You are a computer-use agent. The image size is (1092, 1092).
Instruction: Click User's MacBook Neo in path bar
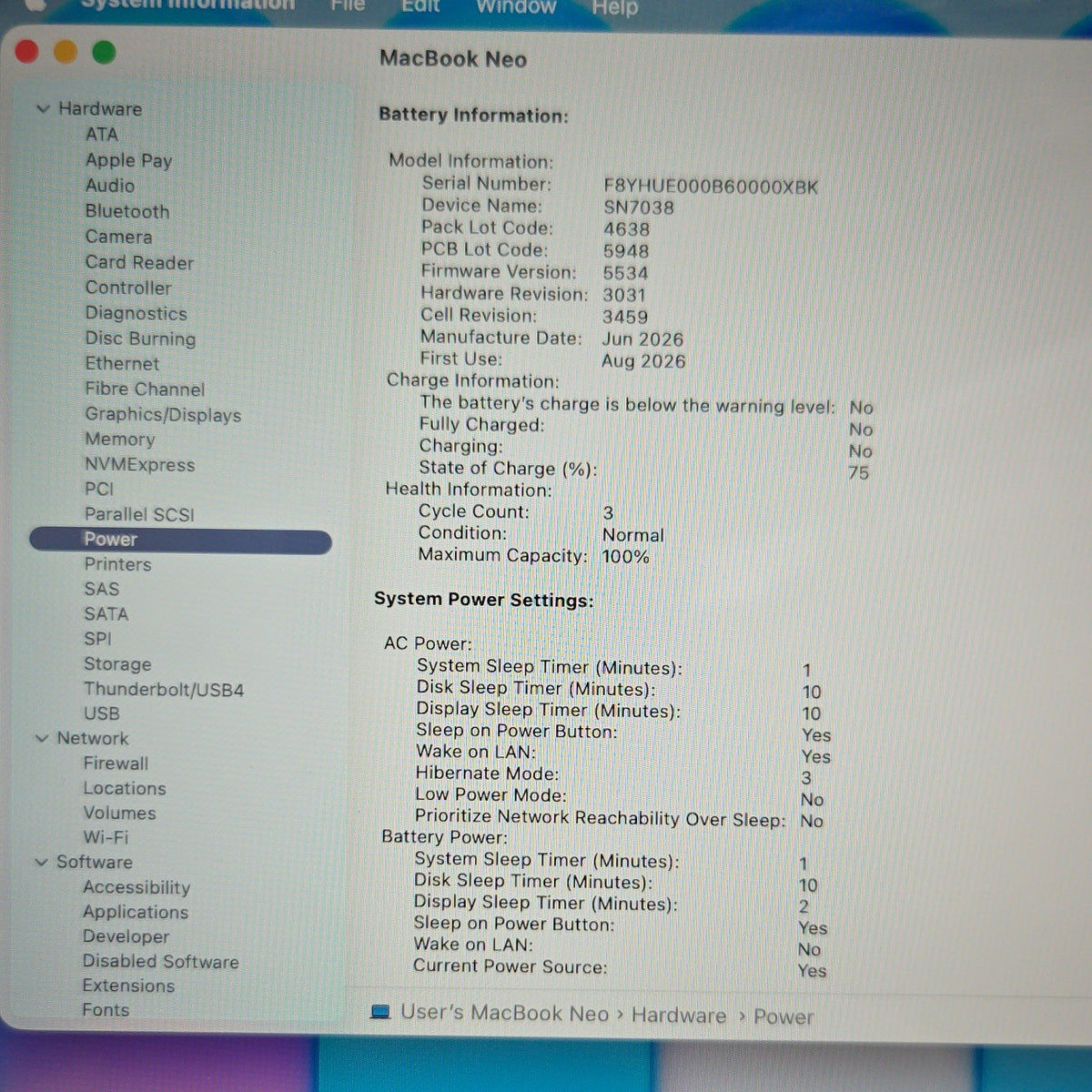pos(505,1014)
